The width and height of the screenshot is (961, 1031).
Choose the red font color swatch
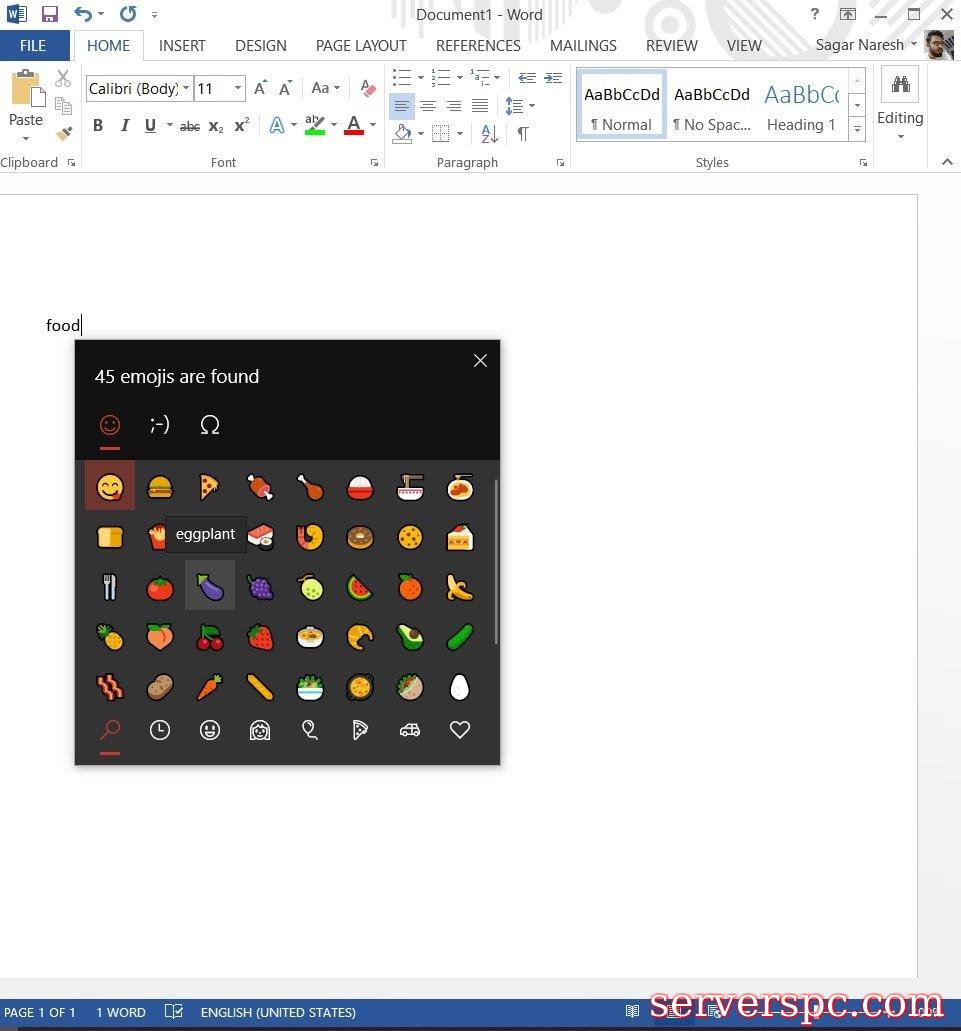pos(354,126)
